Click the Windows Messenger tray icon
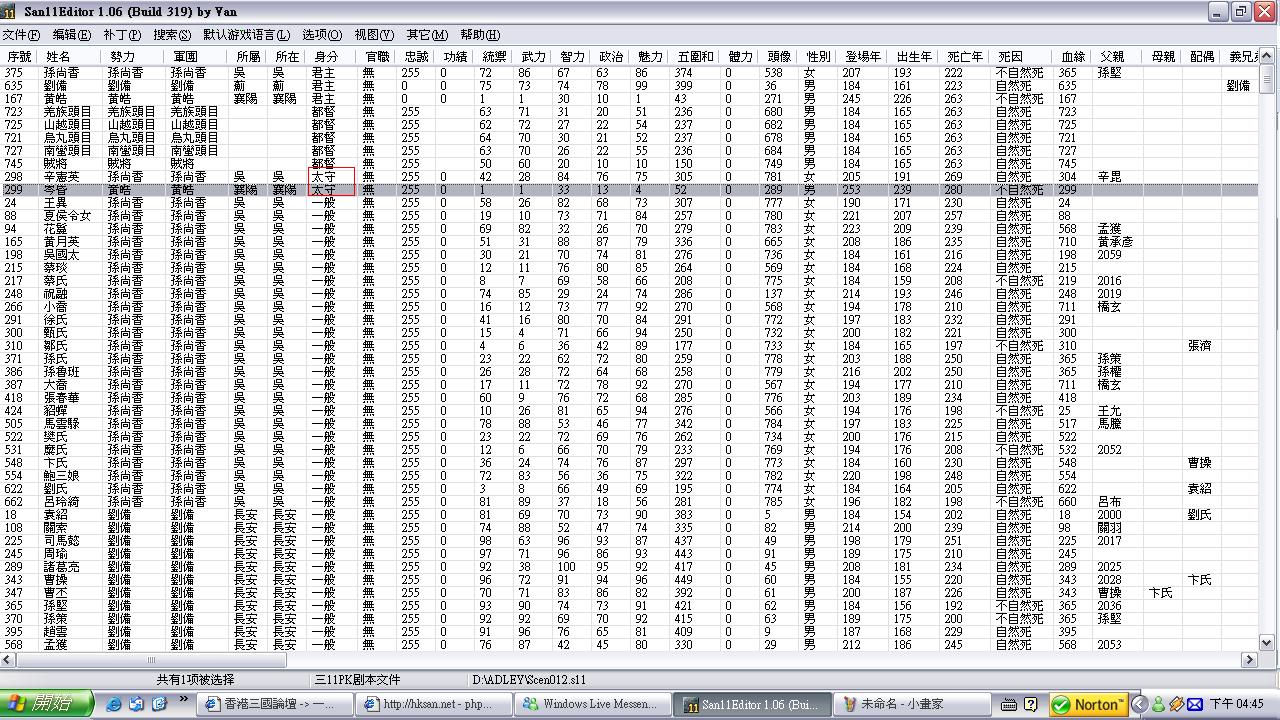The image size is (1280, 720). 1158,704
